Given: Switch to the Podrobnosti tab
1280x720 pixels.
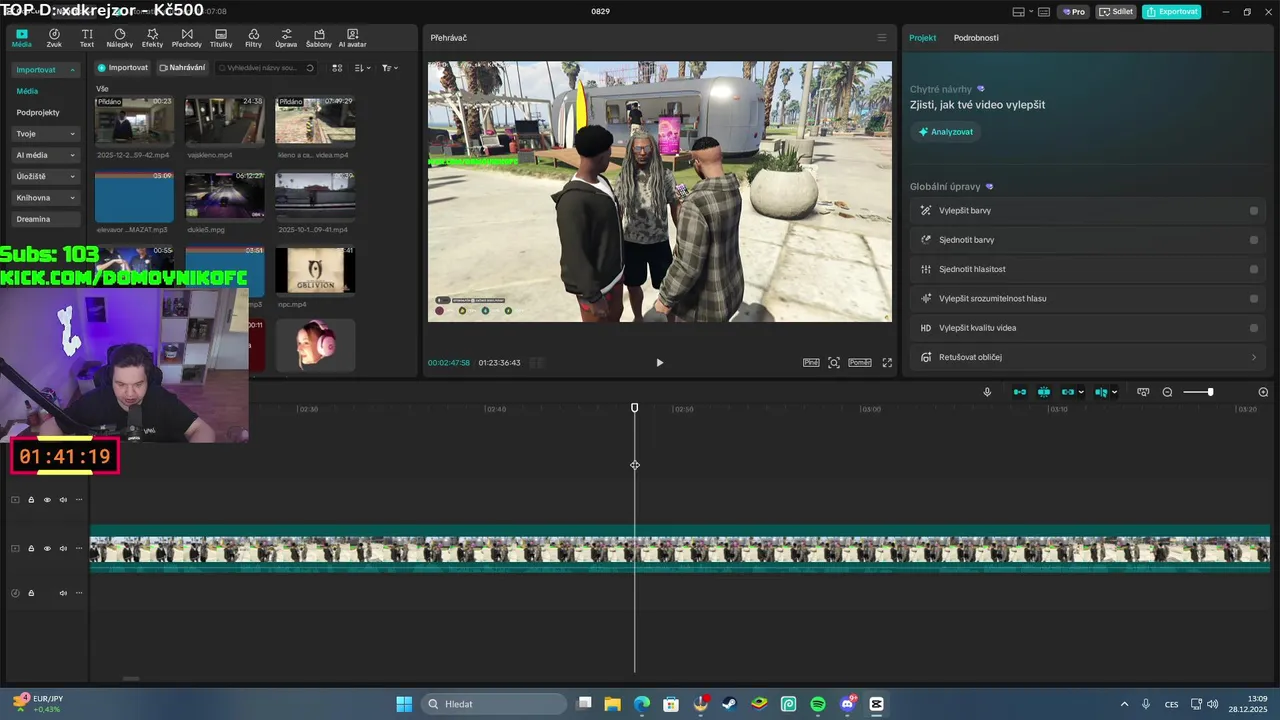Looking at the screenshot, I should [x=976, y=38].
